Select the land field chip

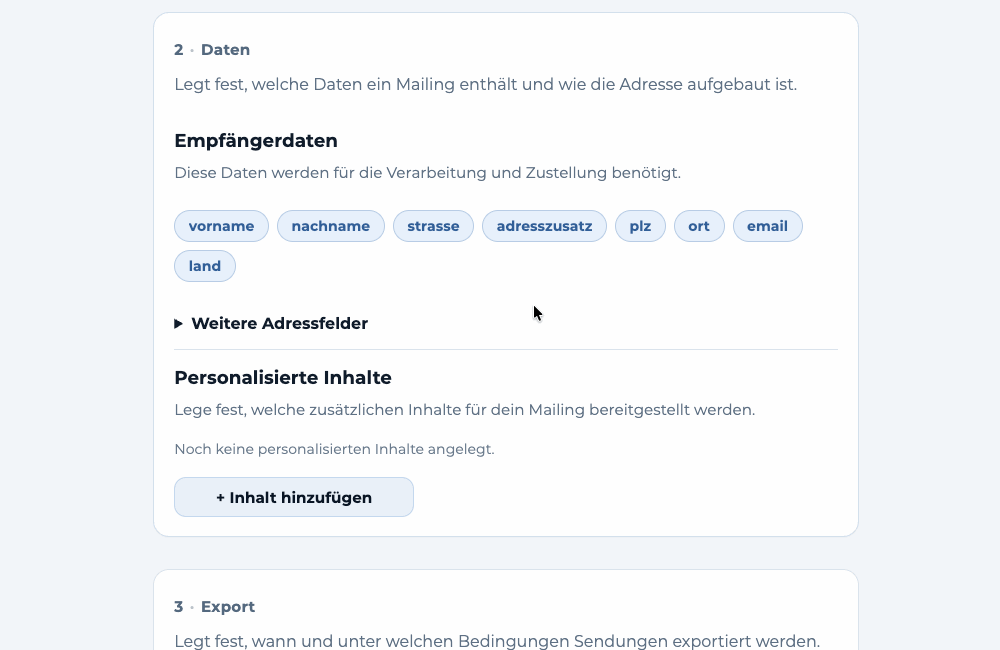(205, 266)
